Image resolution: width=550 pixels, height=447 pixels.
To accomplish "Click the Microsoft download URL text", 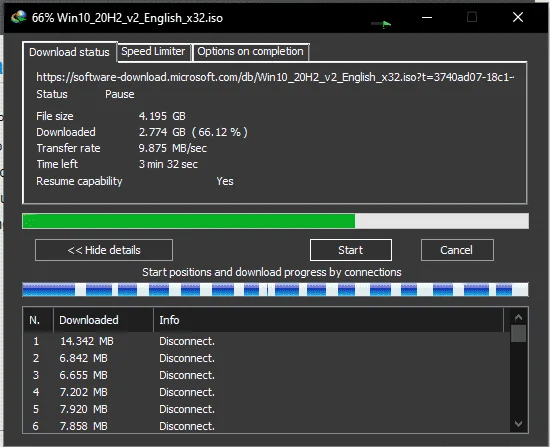I will pos(275,77).
